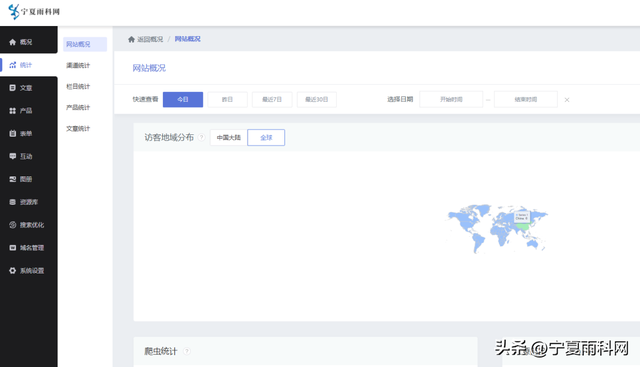
Task: Click the 快速查看 label
Action: [145, 99]
